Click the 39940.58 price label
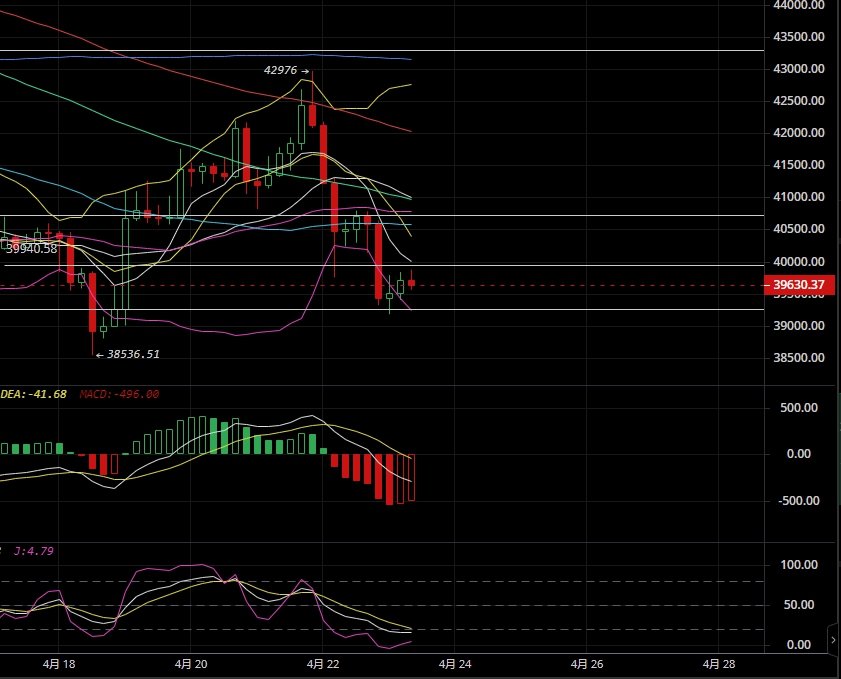The width and height of the screenshot is (841, 679). point(32,248)
